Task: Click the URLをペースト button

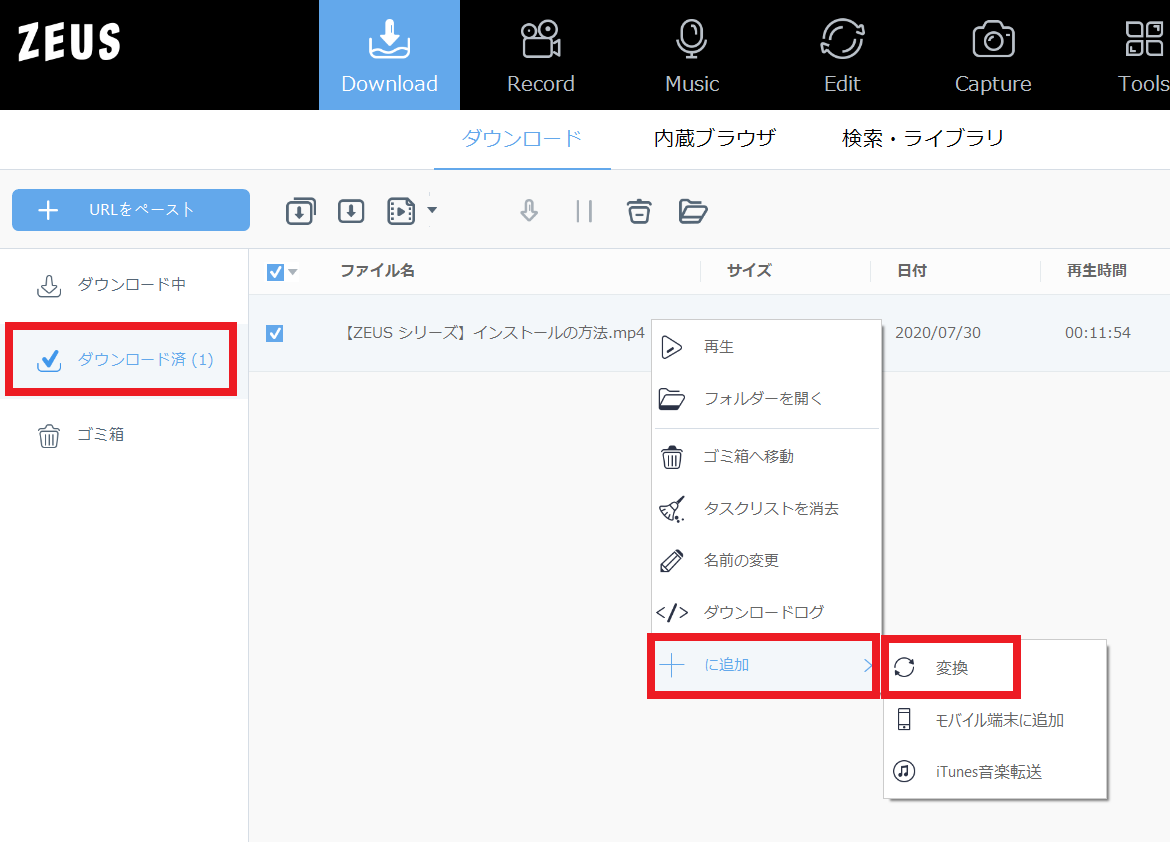Action: coord(131,210)
